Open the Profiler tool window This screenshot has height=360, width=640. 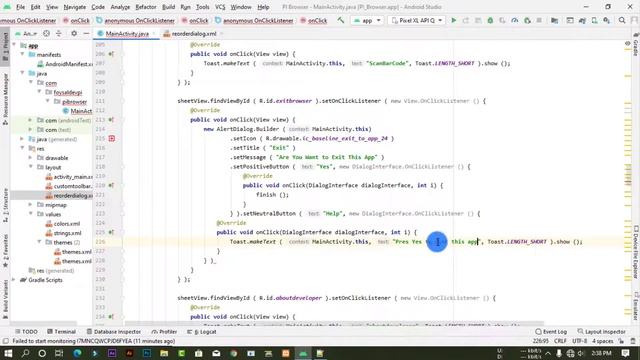coord(164,331)
